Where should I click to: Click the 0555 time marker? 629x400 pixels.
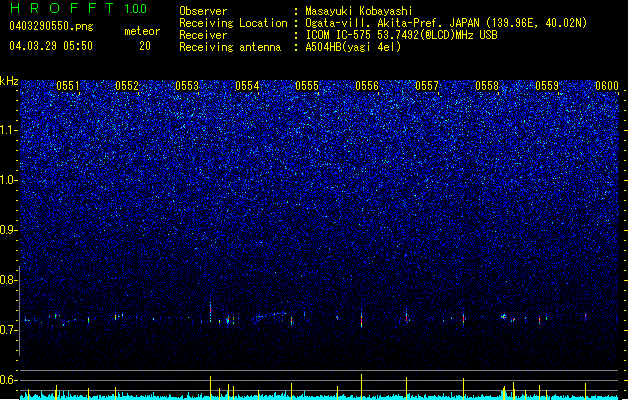(x=307, y=86)
